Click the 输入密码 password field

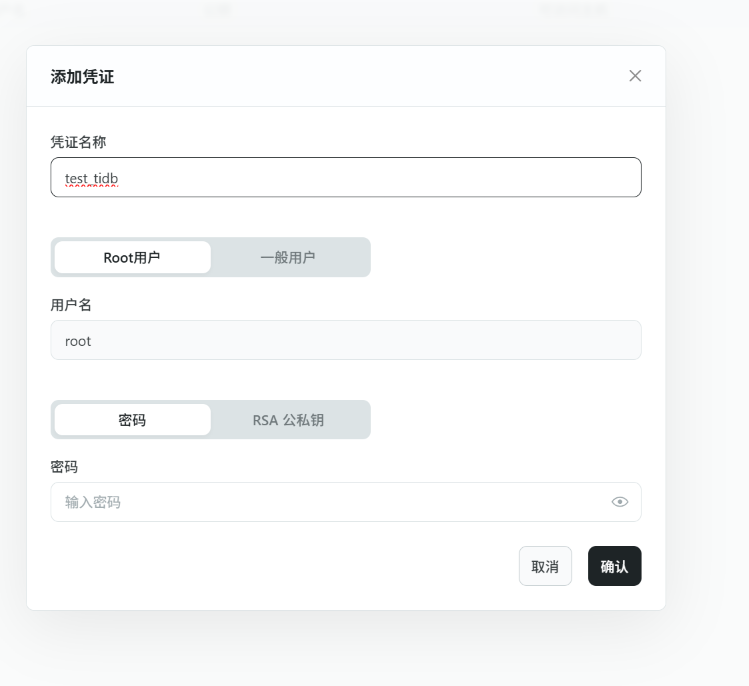[x=330, y=502]
